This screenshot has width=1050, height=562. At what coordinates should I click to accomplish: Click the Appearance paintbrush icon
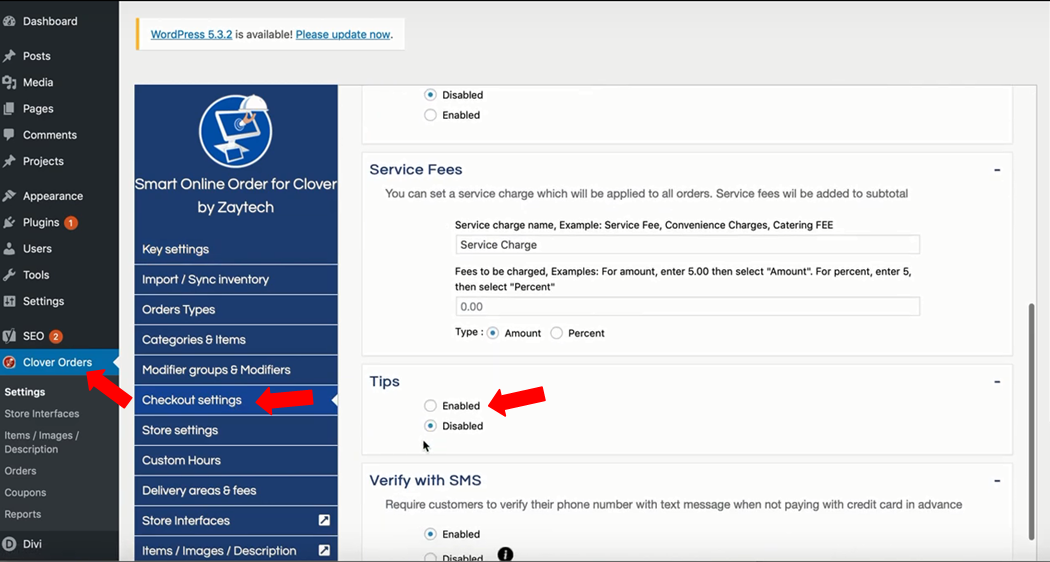pyautogui.click(x=9, y=196)
